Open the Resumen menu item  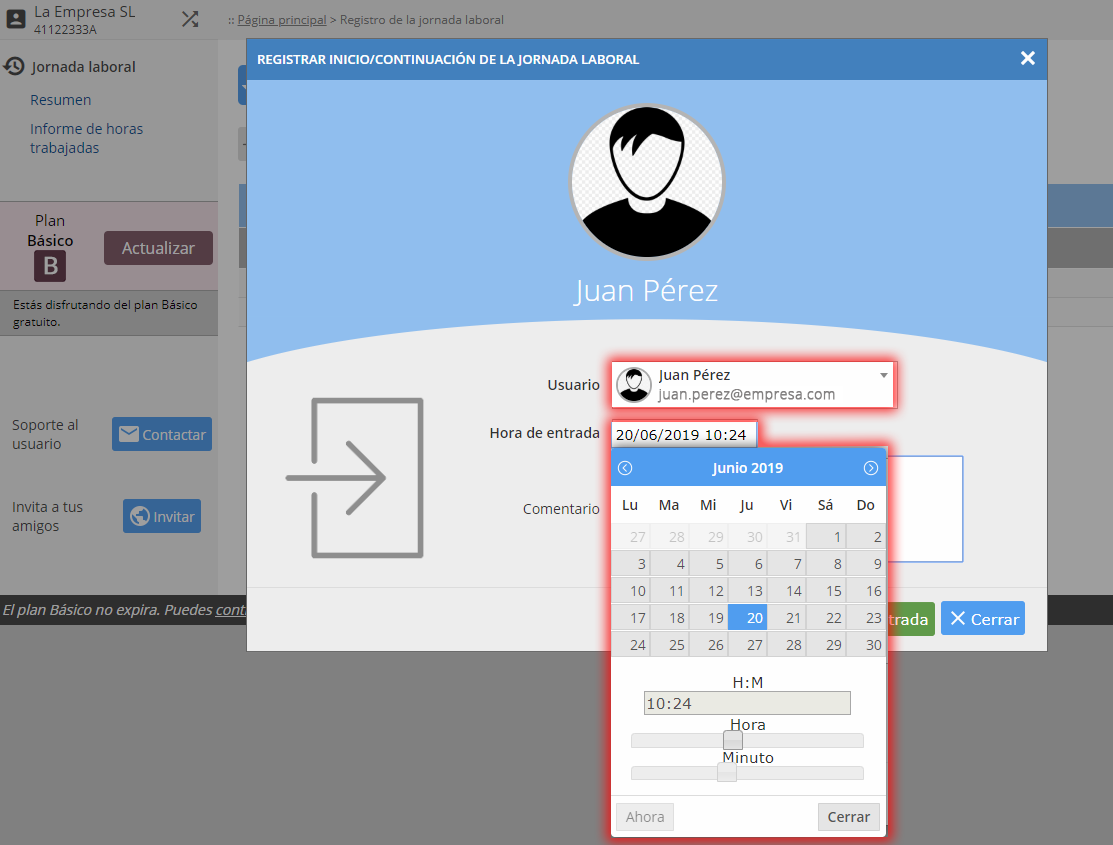click(x=60, y=100)
